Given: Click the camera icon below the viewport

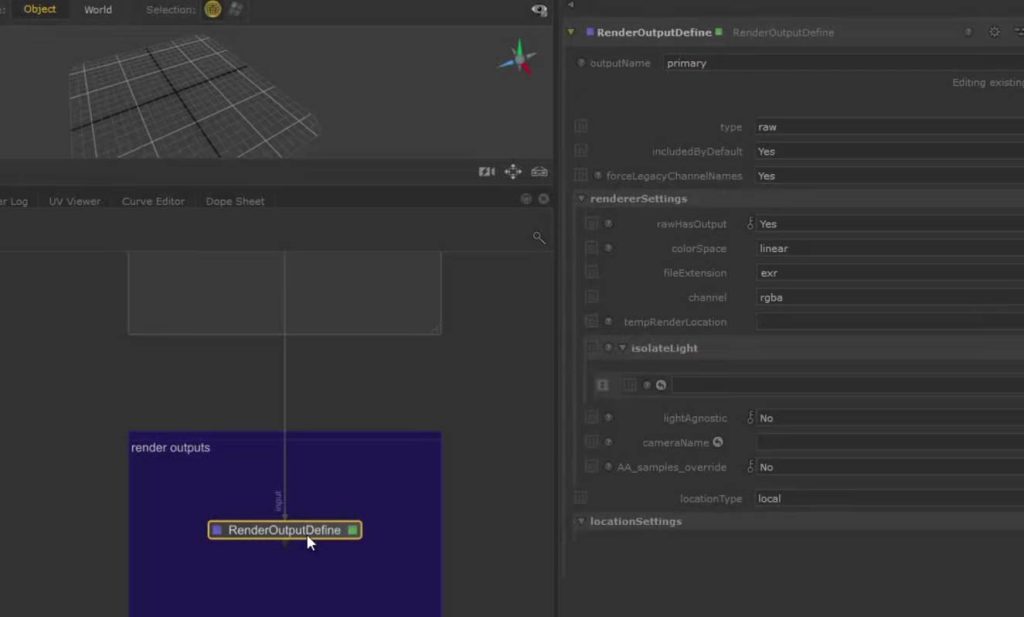Looking at the screenshot, I should pos(487,172).
